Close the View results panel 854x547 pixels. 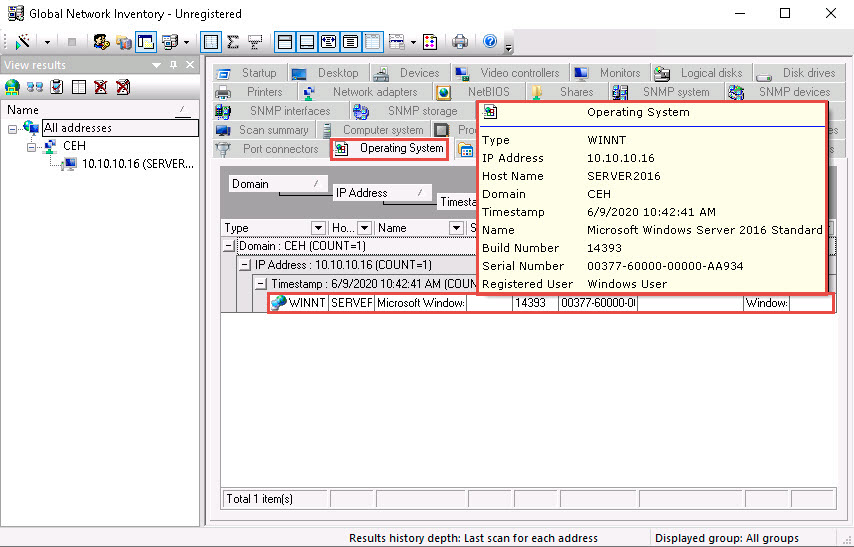(190, 64)
